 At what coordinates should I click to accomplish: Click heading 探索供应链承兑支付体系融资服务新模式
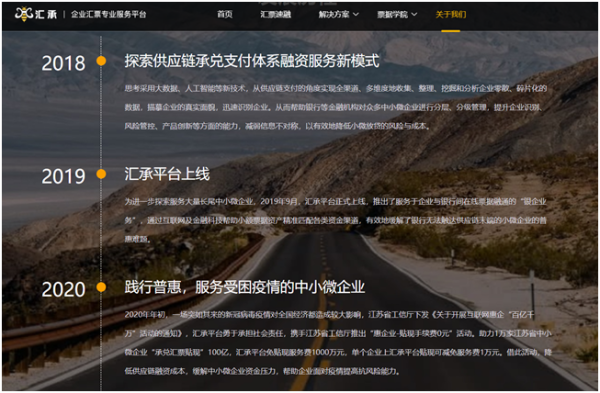click(x=252, y=61)
